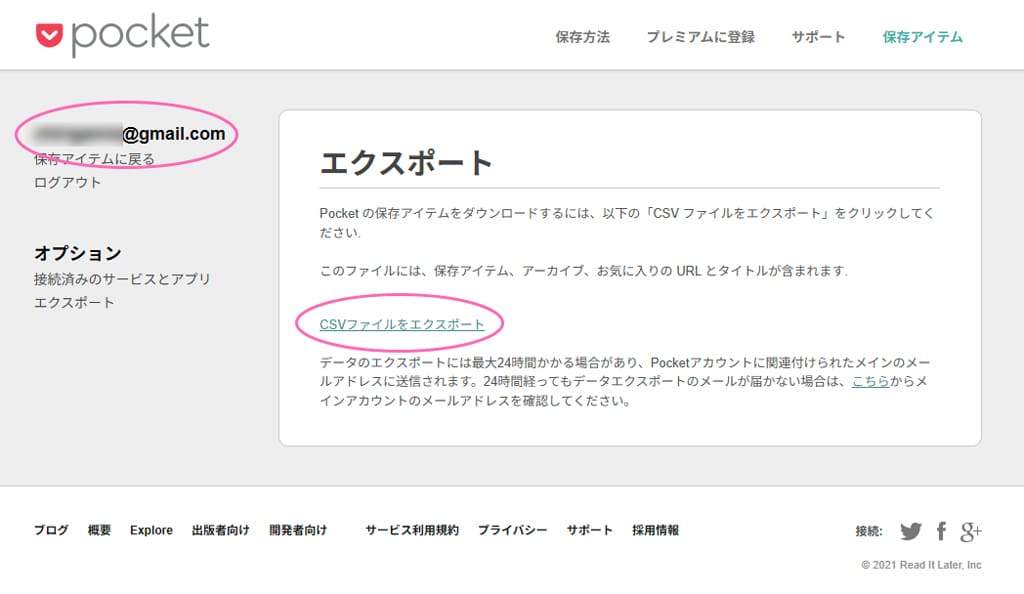Screen dimensions: 1024x594
Task: Open 開発者向け in the footer
Action: click(x=298, y=530)
